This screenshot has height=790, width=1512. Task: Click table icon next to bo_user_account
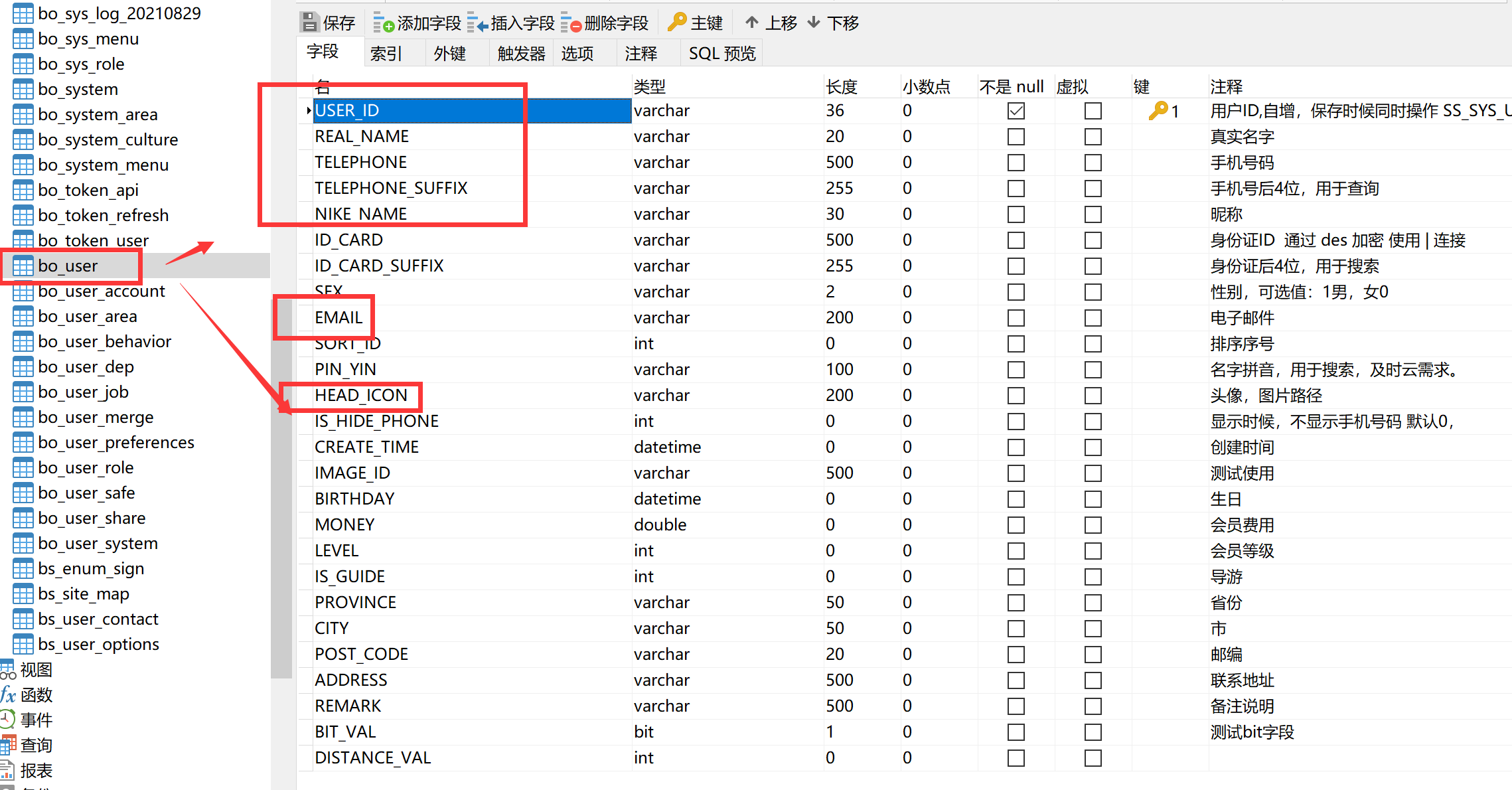click(23, 291)
